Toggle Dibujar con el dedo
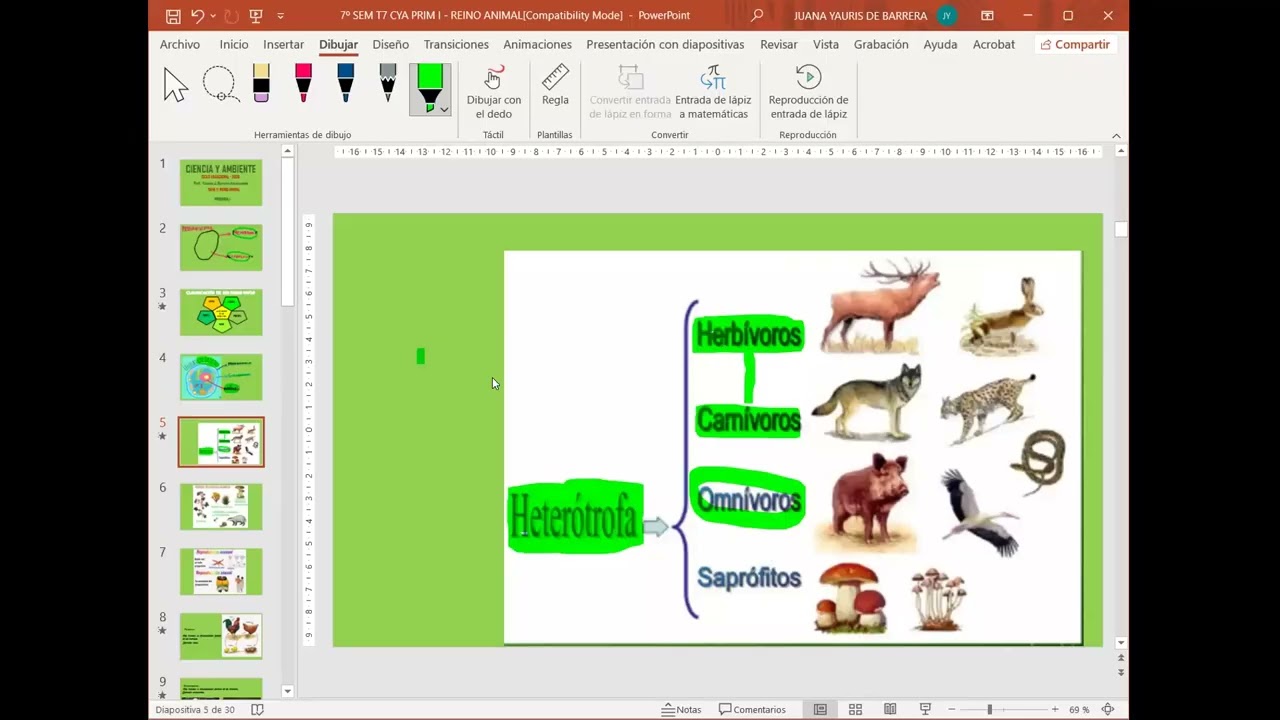This screenshot has height=720, width=1280. [494, 93]
